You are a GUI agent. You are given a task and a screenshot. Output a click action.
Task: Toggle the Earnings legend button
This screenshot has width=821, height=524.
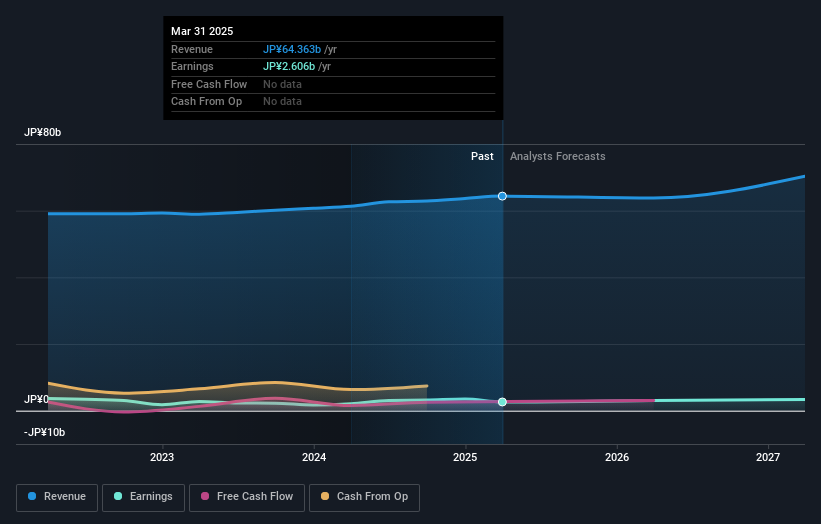coord(143,497)
